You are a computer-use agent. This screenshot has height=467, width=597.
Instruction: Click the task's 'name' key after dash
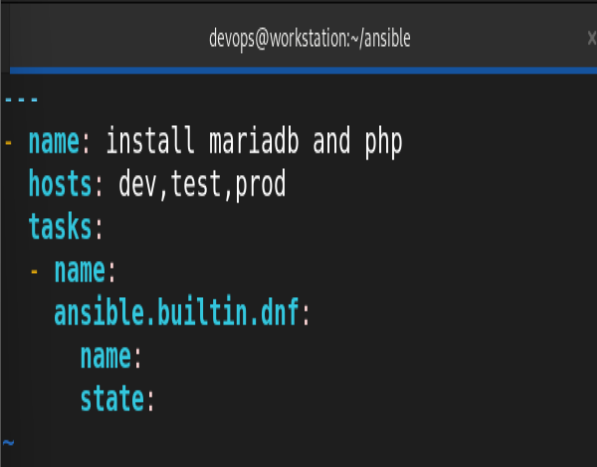coord(80,271)
